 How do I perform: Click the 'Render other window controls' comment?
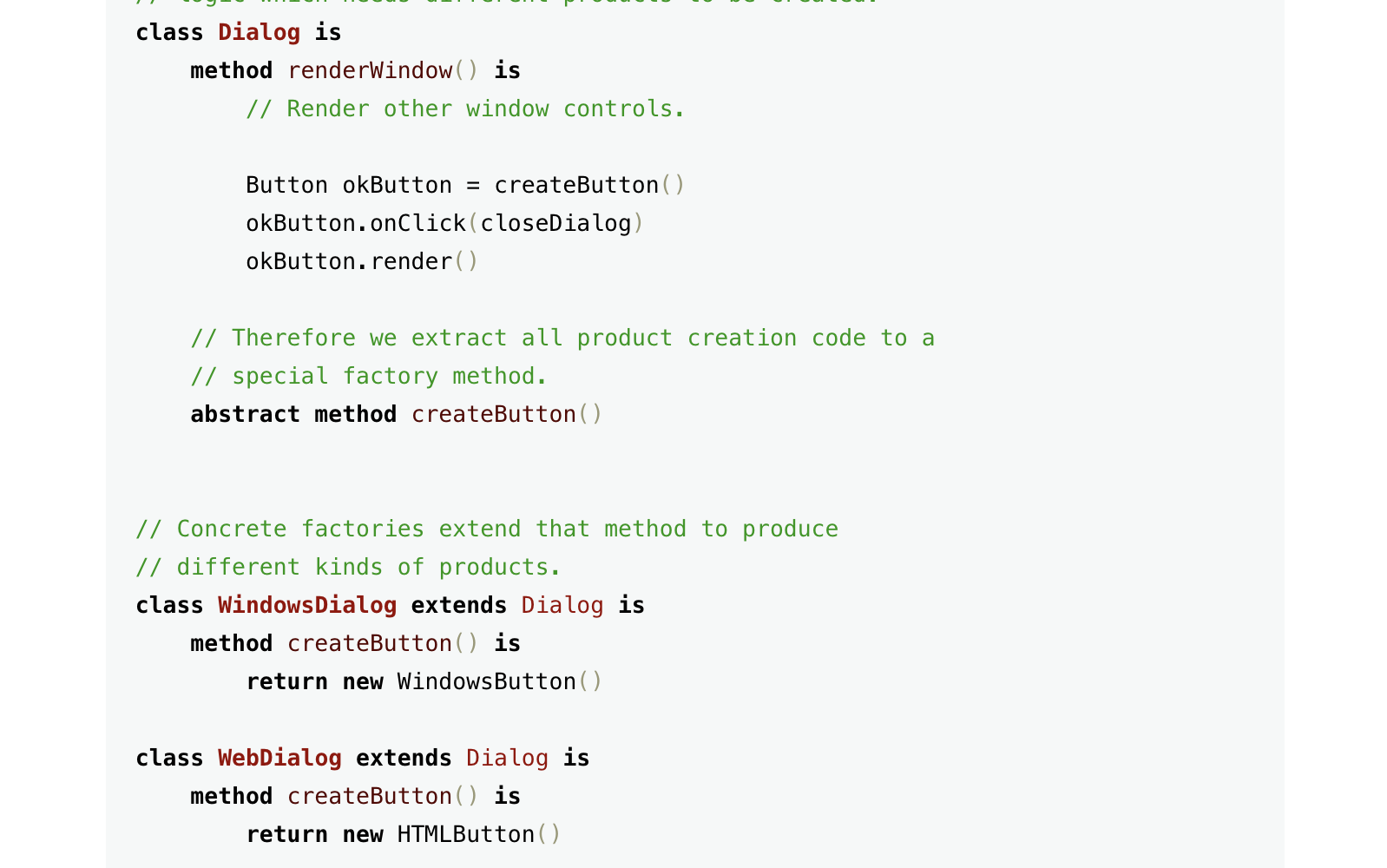pyautogui.click(x=465, y=109)
